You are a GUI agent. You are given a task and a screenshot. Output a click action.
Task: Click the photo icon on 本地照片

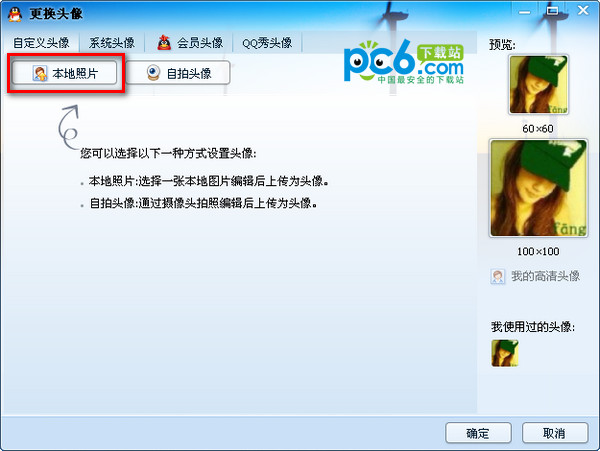point(40,73)
